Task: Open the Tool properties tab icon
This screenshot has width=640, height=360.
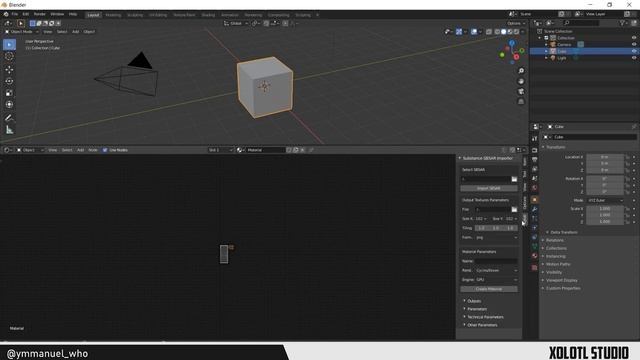Action: (534, 139)
